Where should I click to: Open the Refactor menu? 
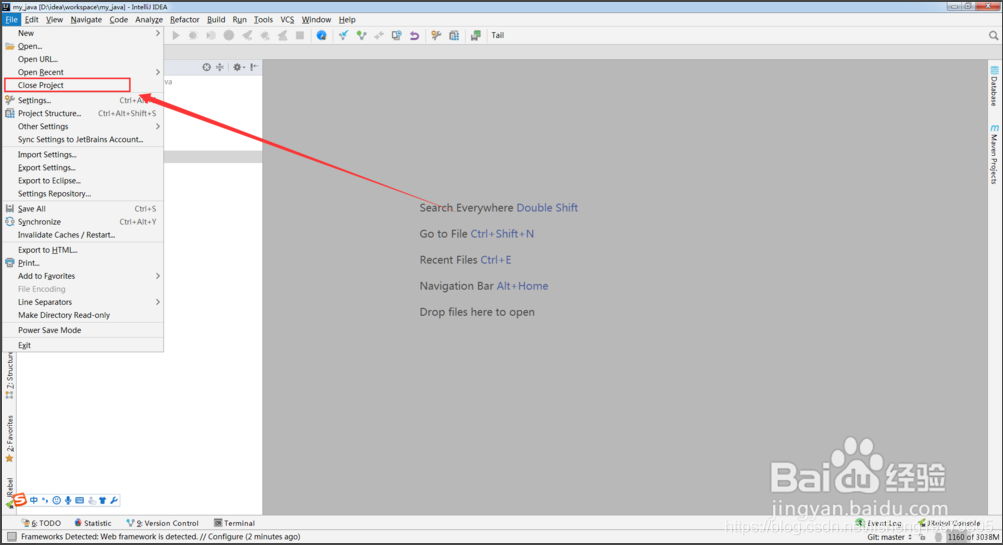[x=184, y=20]
